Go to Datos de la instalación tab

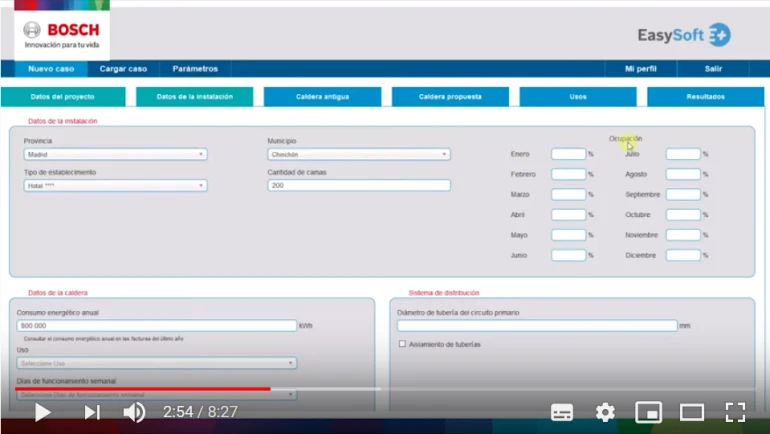194,97
